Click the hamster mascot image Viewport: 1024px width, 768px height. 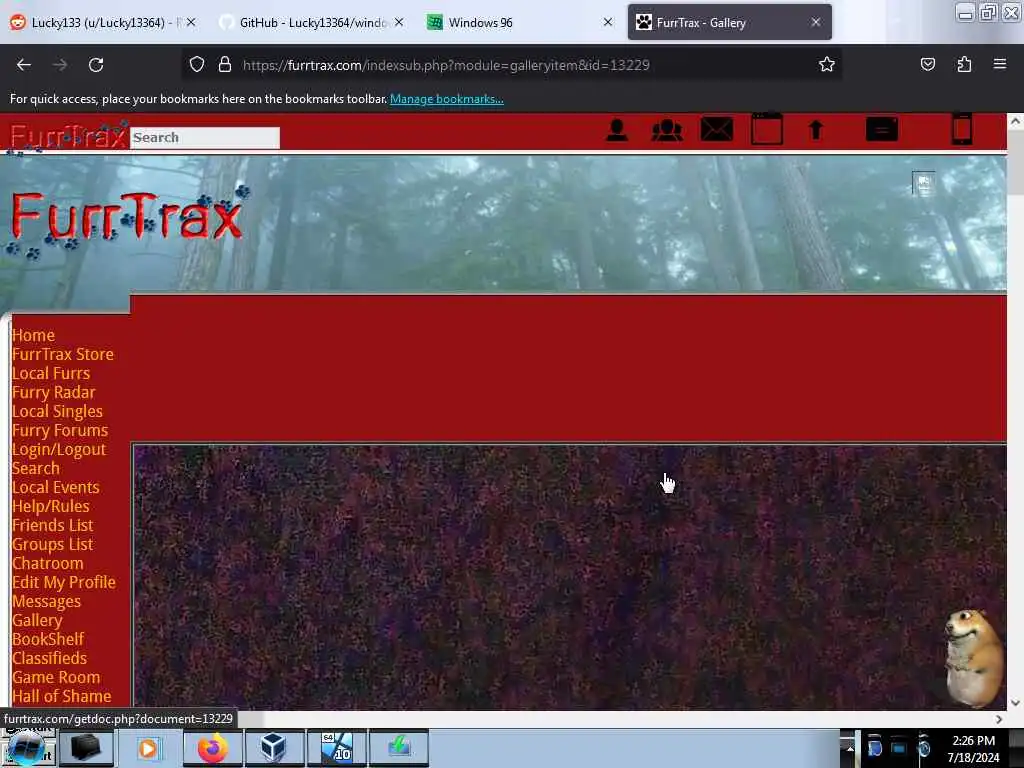click(972, 658)
